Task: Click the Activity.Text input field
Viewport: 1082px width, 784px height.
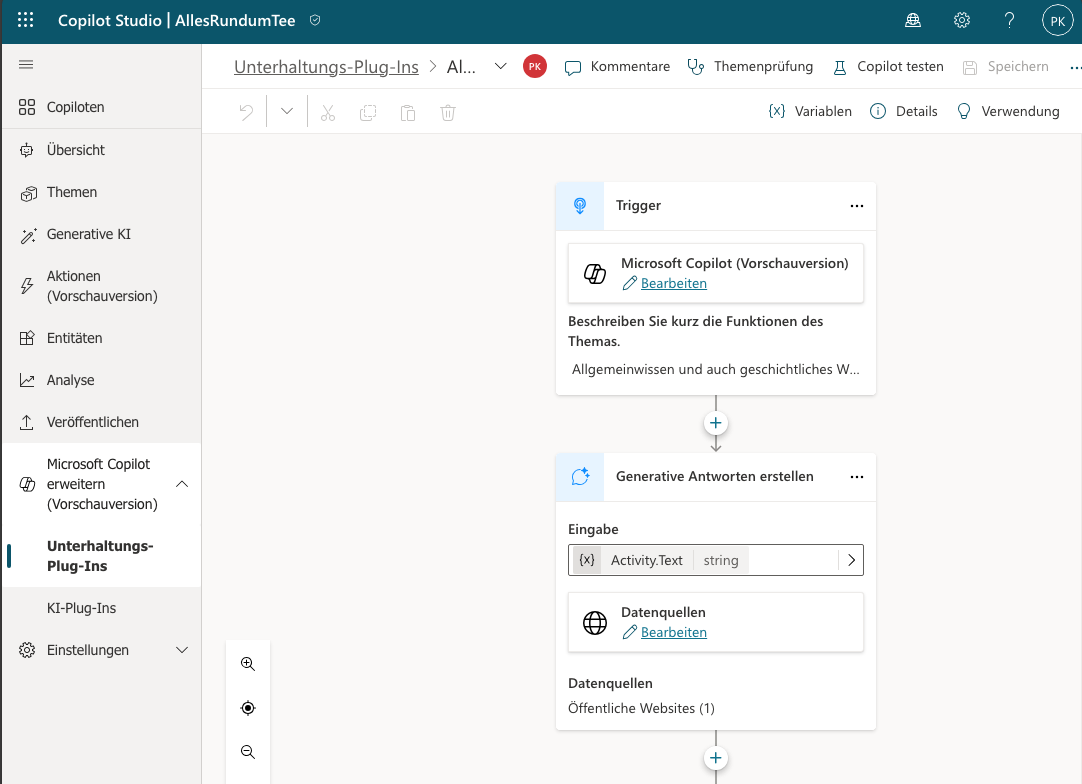Action: pyautogui.click(x=716, y=560)
